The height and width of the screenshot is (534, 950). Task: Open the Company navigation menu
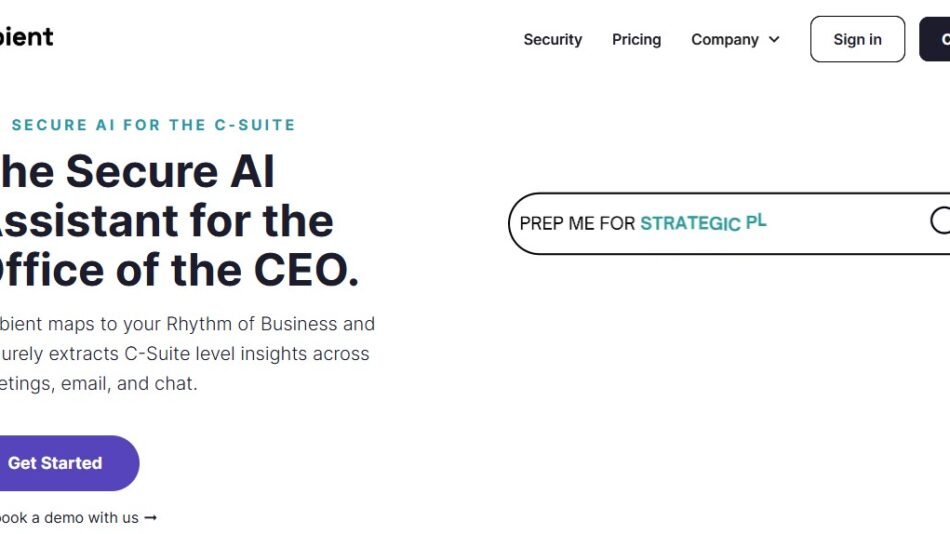pyautogui.click(x=725, y=40)
